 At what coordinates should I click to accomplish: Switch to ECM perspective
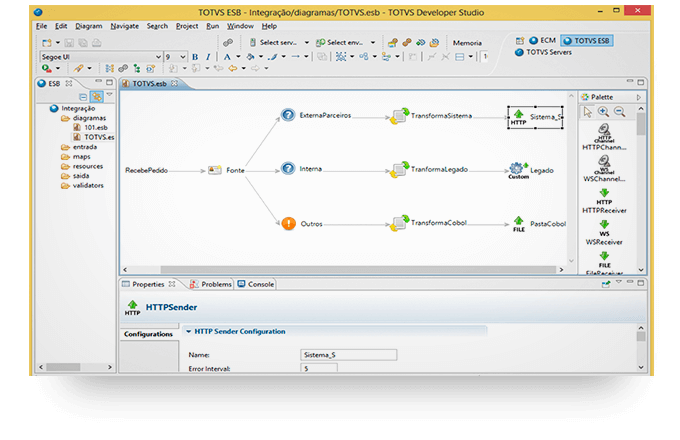(543, 40)
